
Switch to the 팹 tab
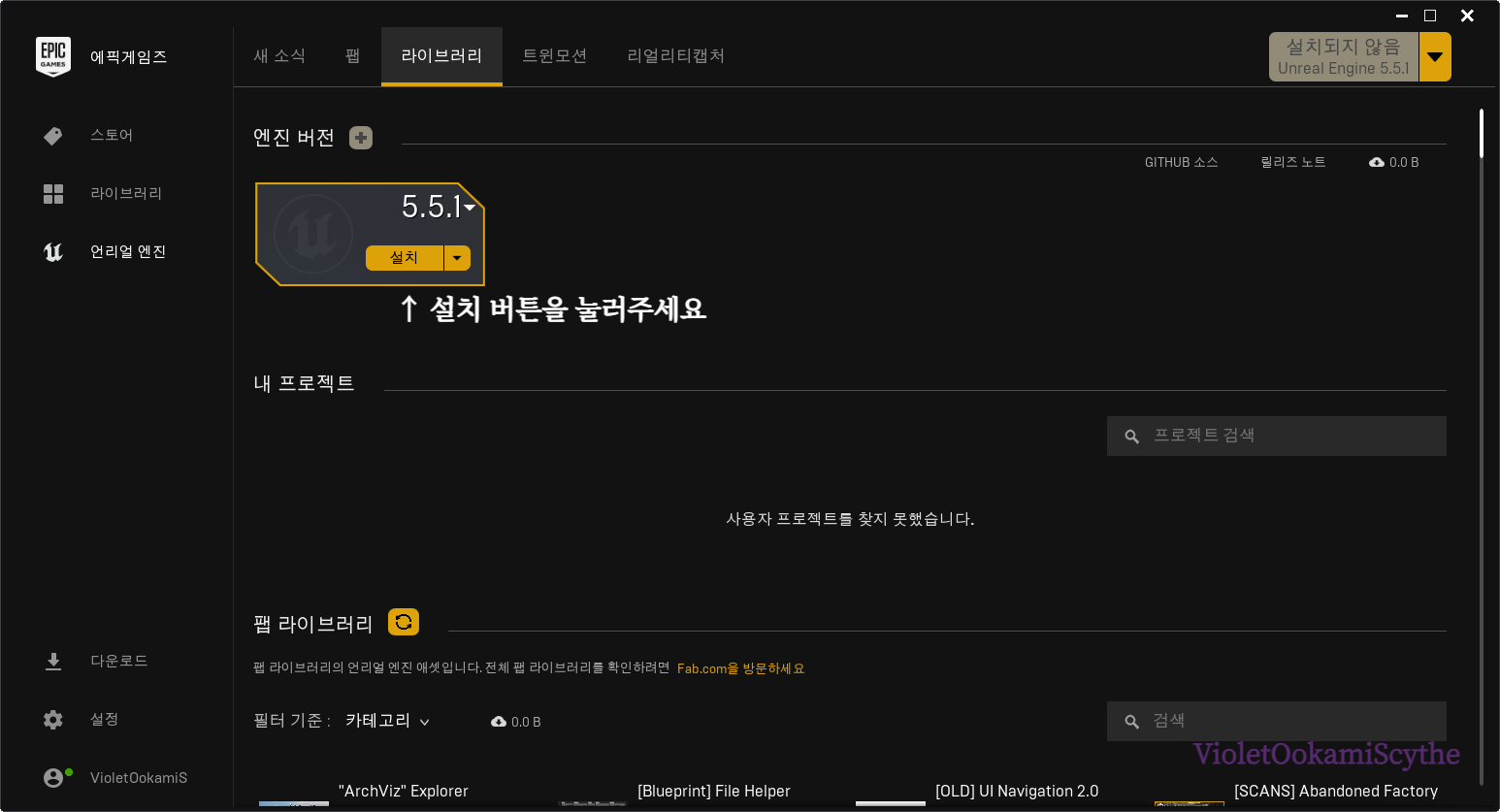coord(353,56)
